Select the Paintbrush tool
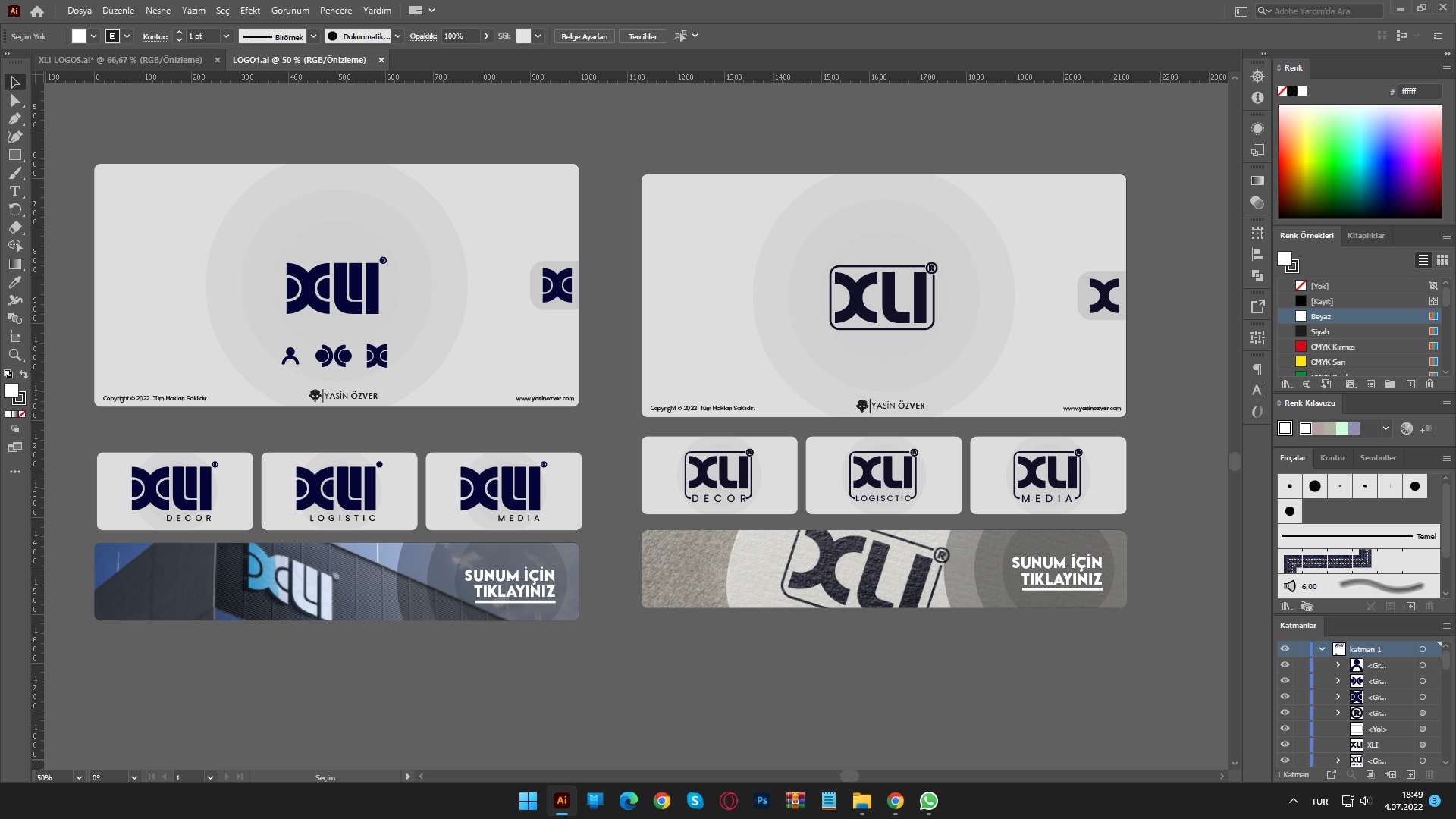The height and width of the screenshot is (819, 1456). pos(15,173)
